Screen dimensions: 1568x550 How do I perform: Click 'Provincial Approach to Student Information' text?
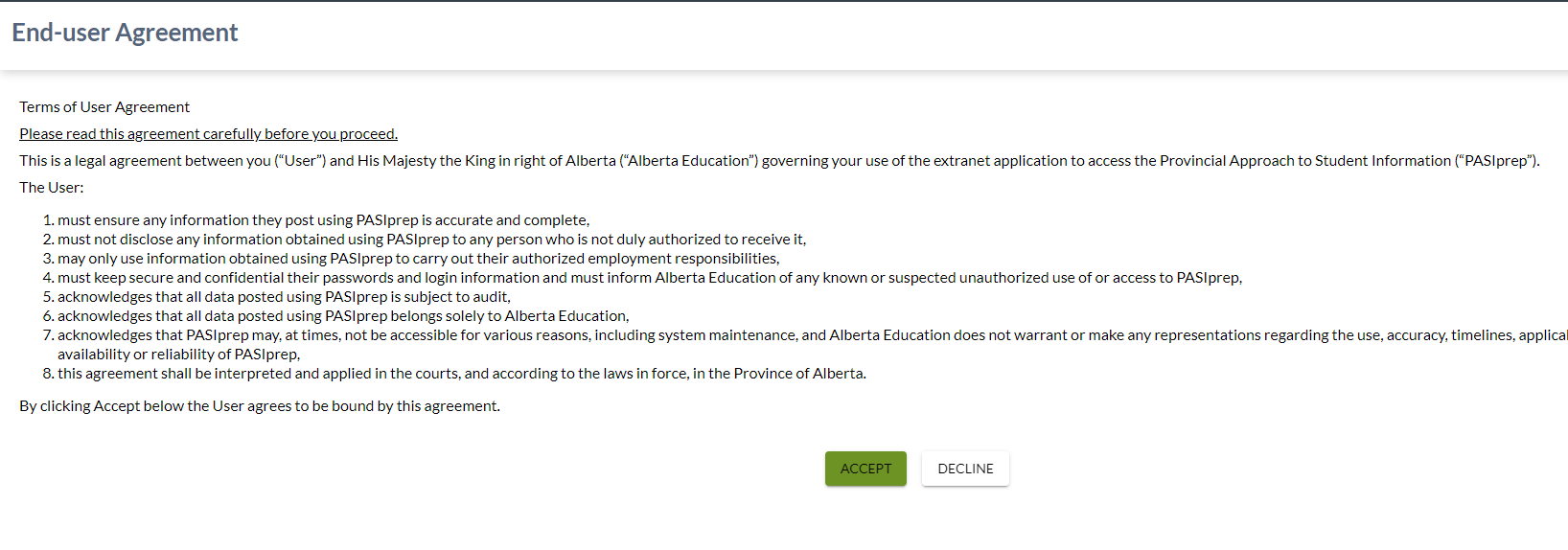point(1304,161)
